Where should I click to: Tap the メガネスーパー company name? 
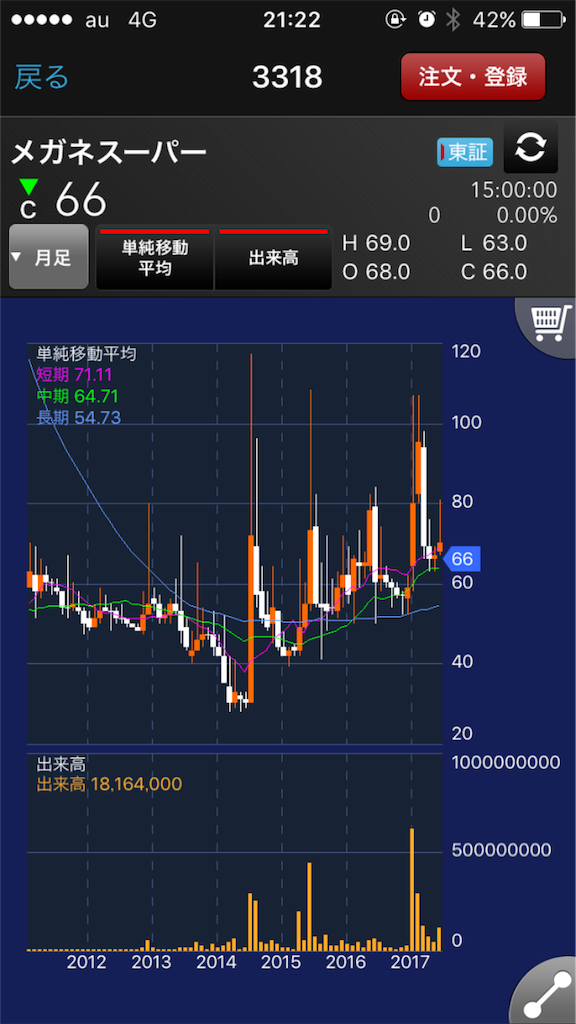pyautogui.click(x=109, y=153)
